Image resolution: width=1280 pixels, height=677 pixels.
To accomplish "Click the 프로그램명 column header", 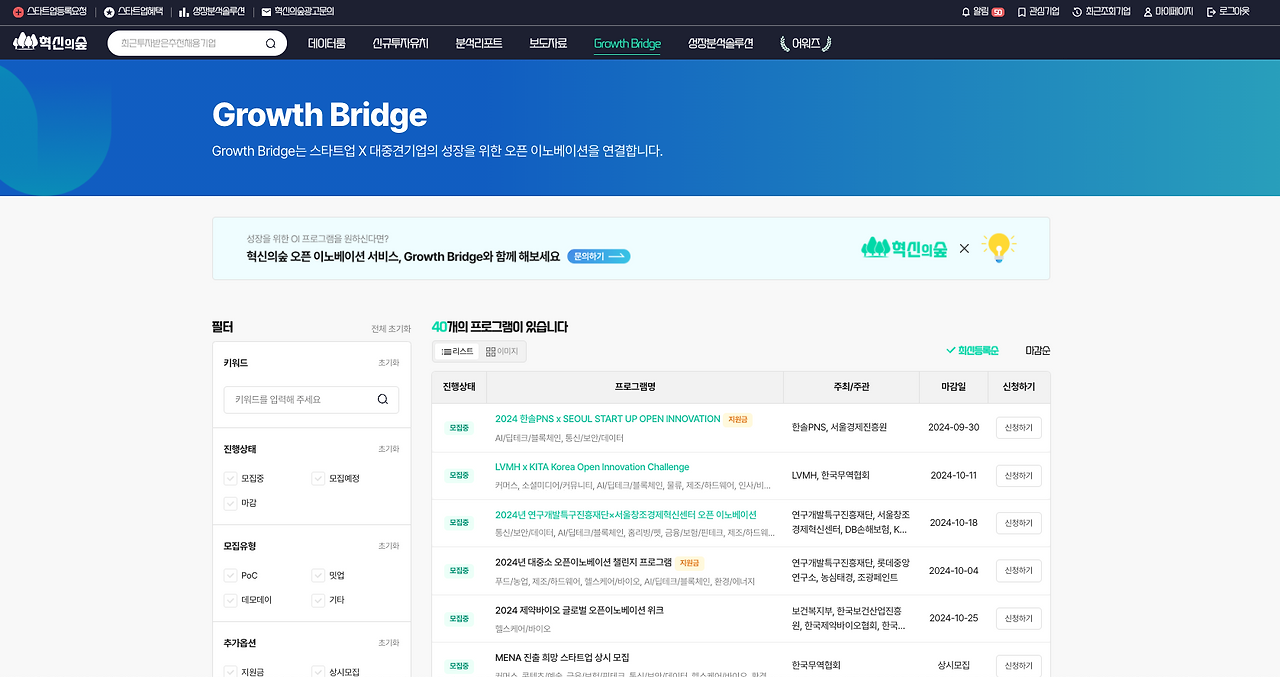I will pos(635,387).
